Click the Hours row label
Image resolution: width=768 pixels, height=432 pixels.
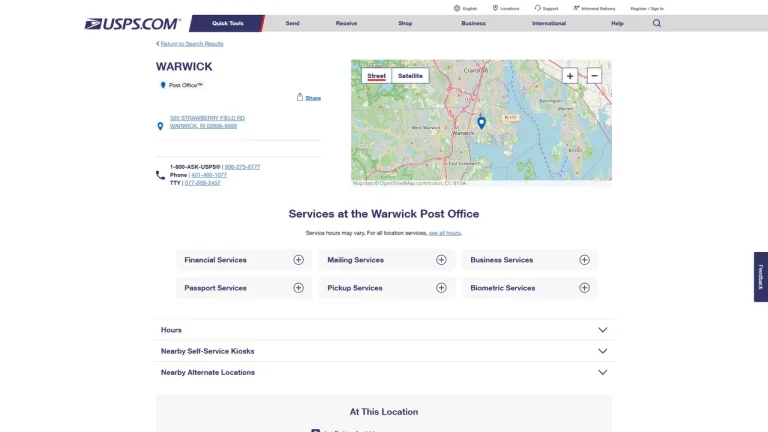[171, 330]
